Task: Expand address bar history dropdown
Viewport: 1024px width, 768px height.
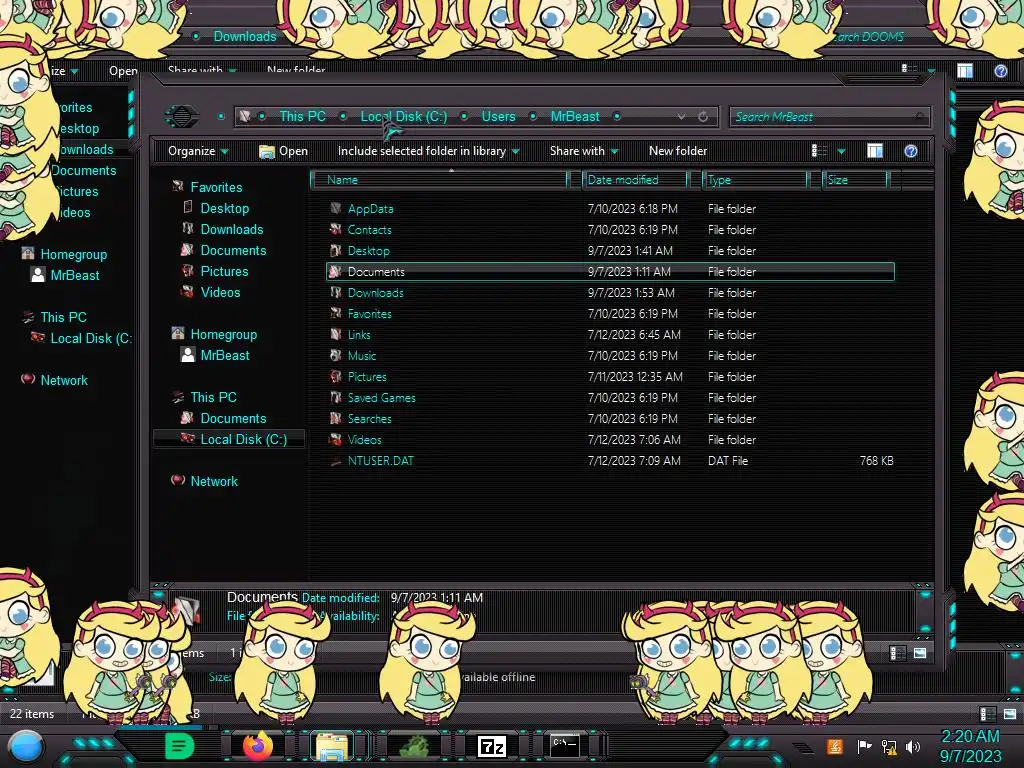Action: (681, 117)
